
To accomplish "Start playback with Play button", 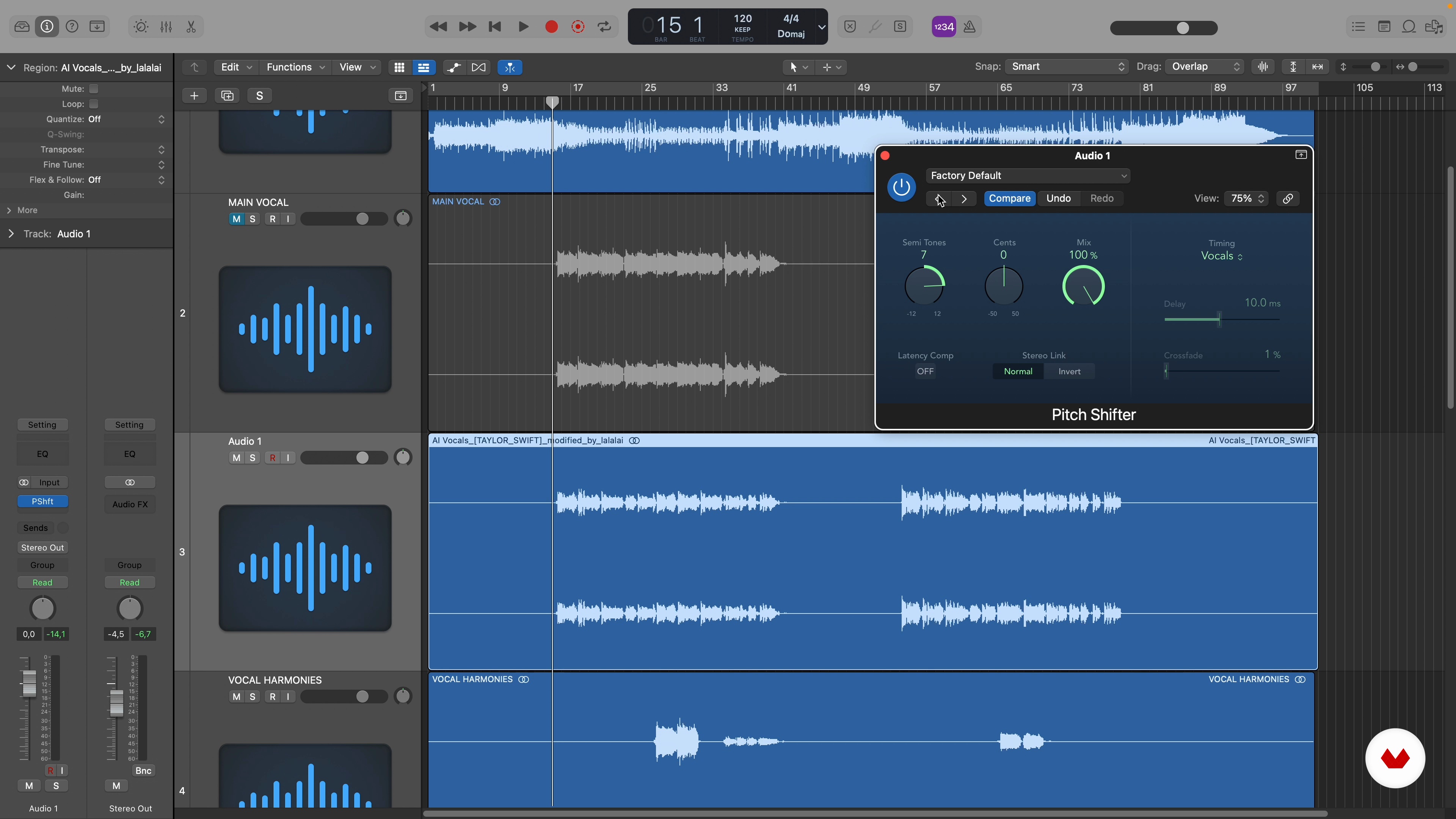I will [523, 27].
